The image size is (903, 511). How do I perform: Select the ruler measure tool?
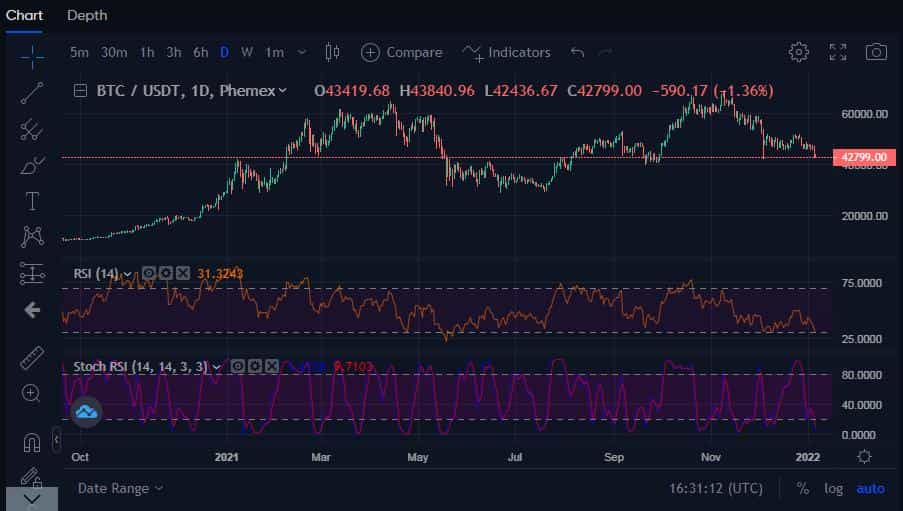coord(32,358)
